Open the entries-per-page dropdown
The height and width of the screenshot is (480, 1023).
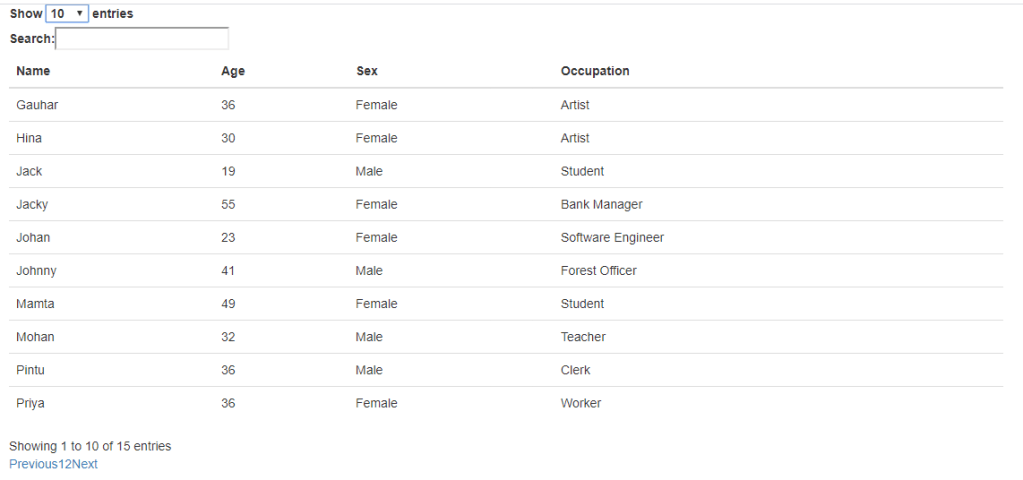point(67,14)
